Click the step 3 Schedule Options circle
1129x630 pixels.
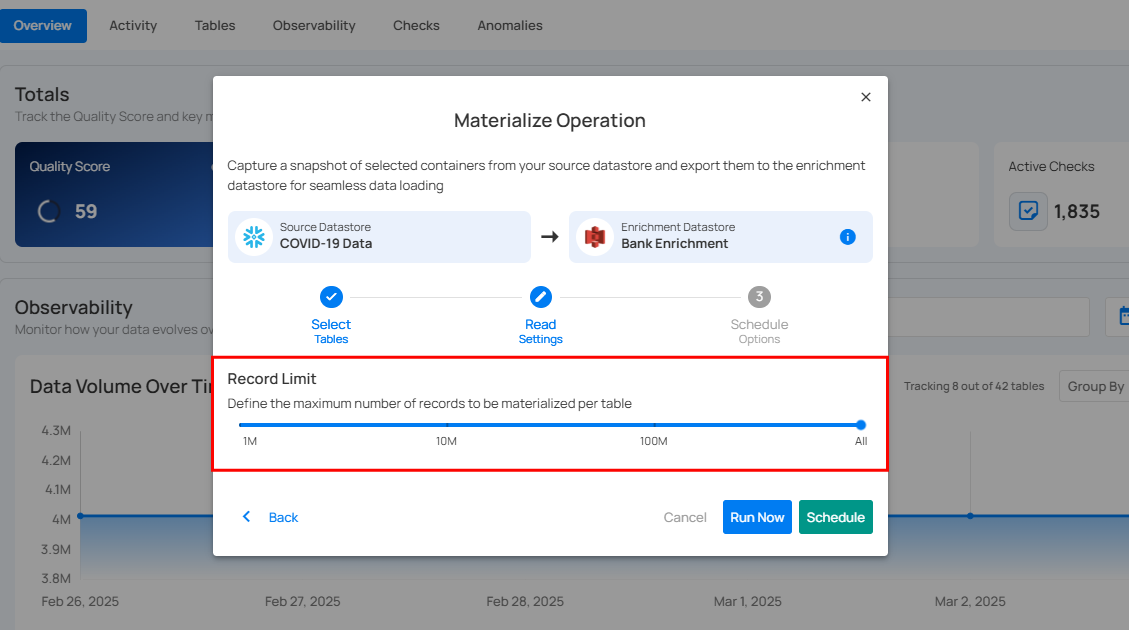(759, 297)
